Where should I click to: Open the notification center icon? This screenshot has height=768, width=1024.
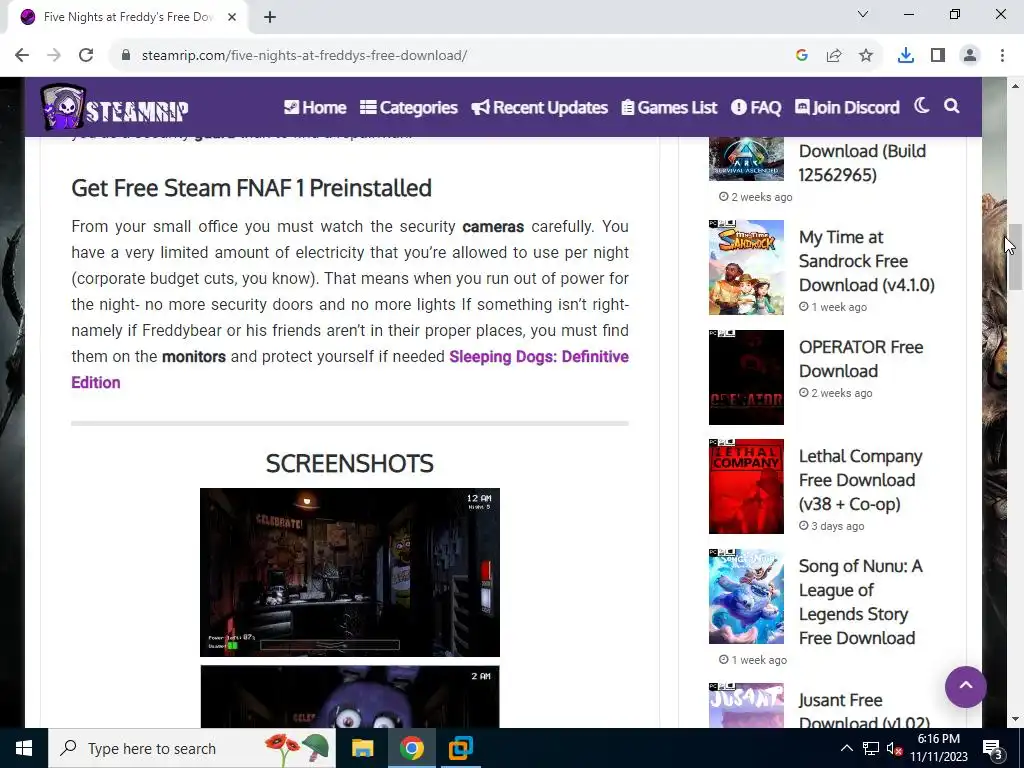993,748
